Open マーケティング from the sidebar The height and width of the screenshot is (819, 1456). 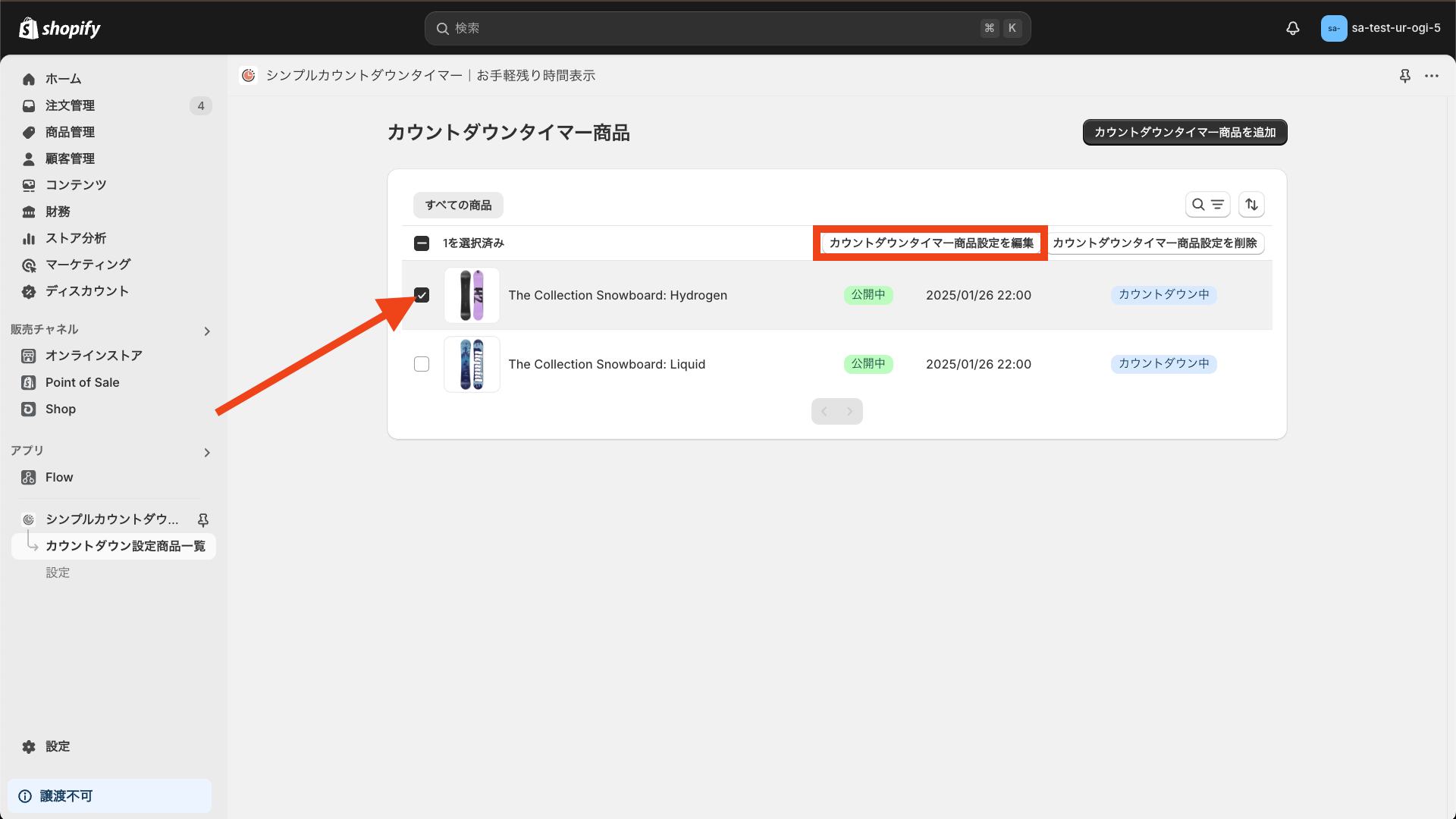29,265
